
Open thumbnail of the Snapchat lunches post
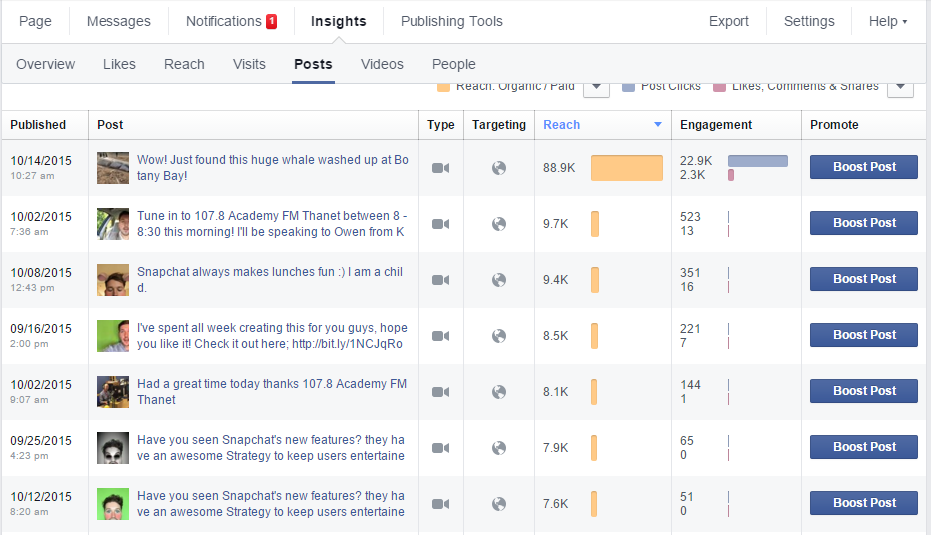tap(113, 280)
